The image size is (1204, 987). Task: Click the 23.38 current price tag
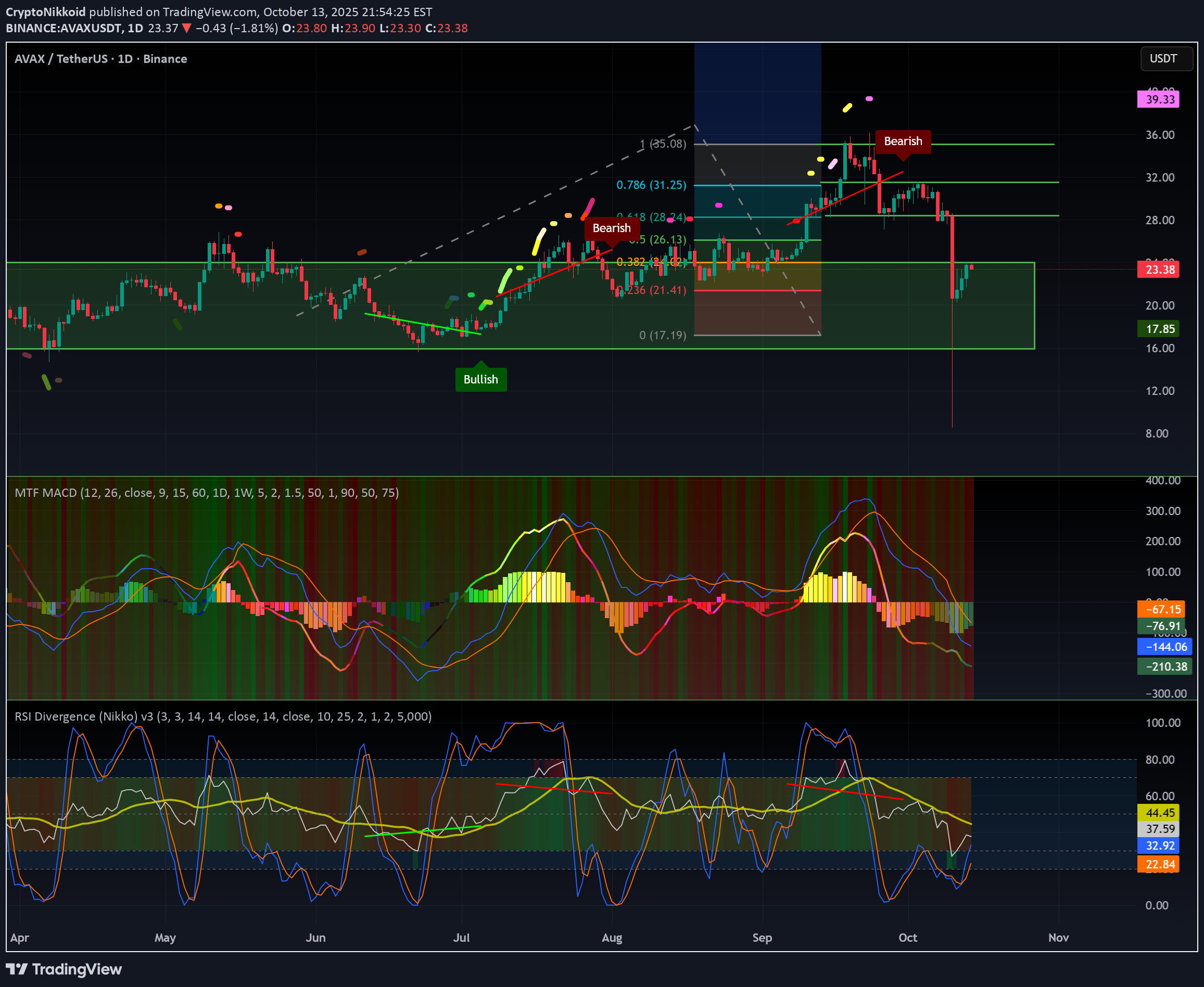pyautogui.click(x=1159, y=270)
